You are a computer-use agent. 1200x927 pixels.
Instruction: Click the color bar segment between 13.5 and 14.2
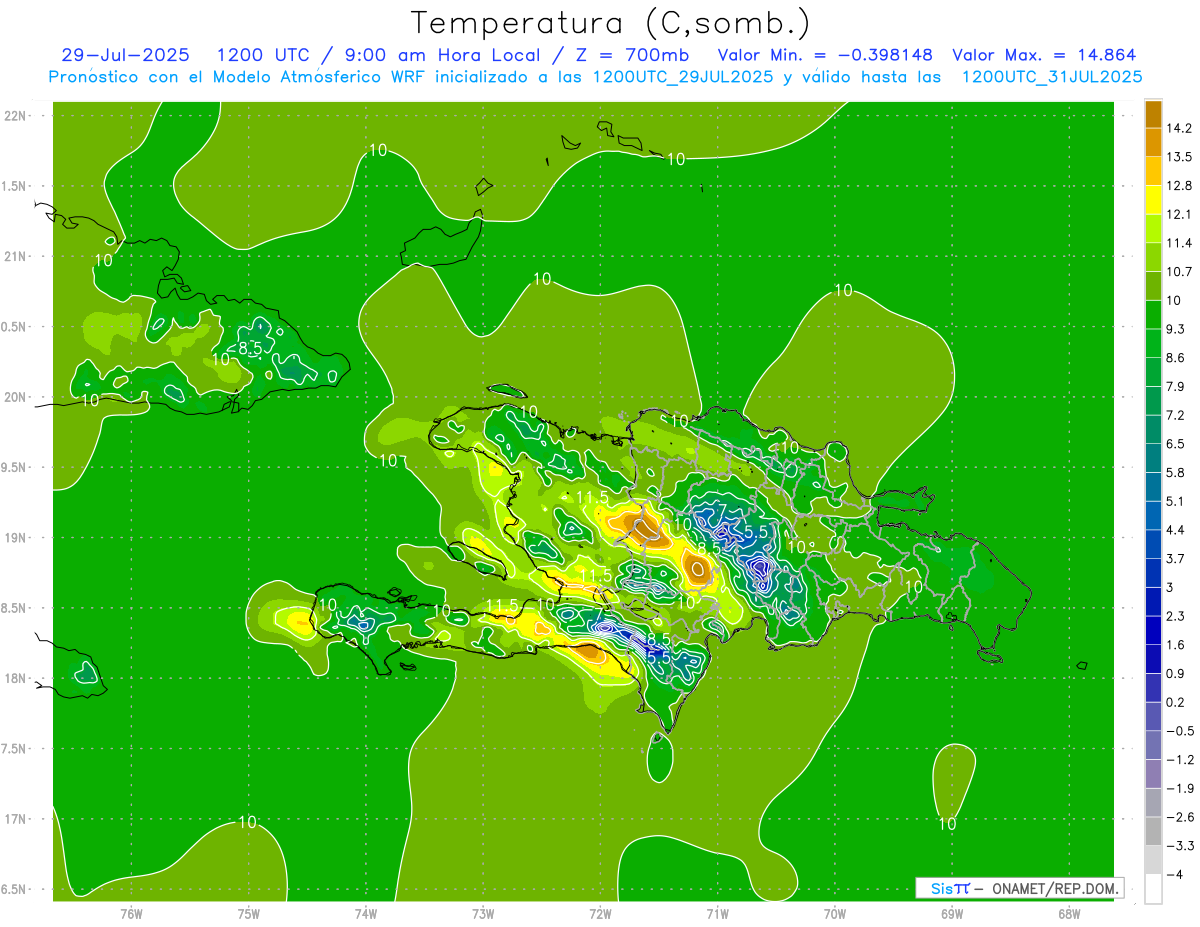tap(1153, 142)
